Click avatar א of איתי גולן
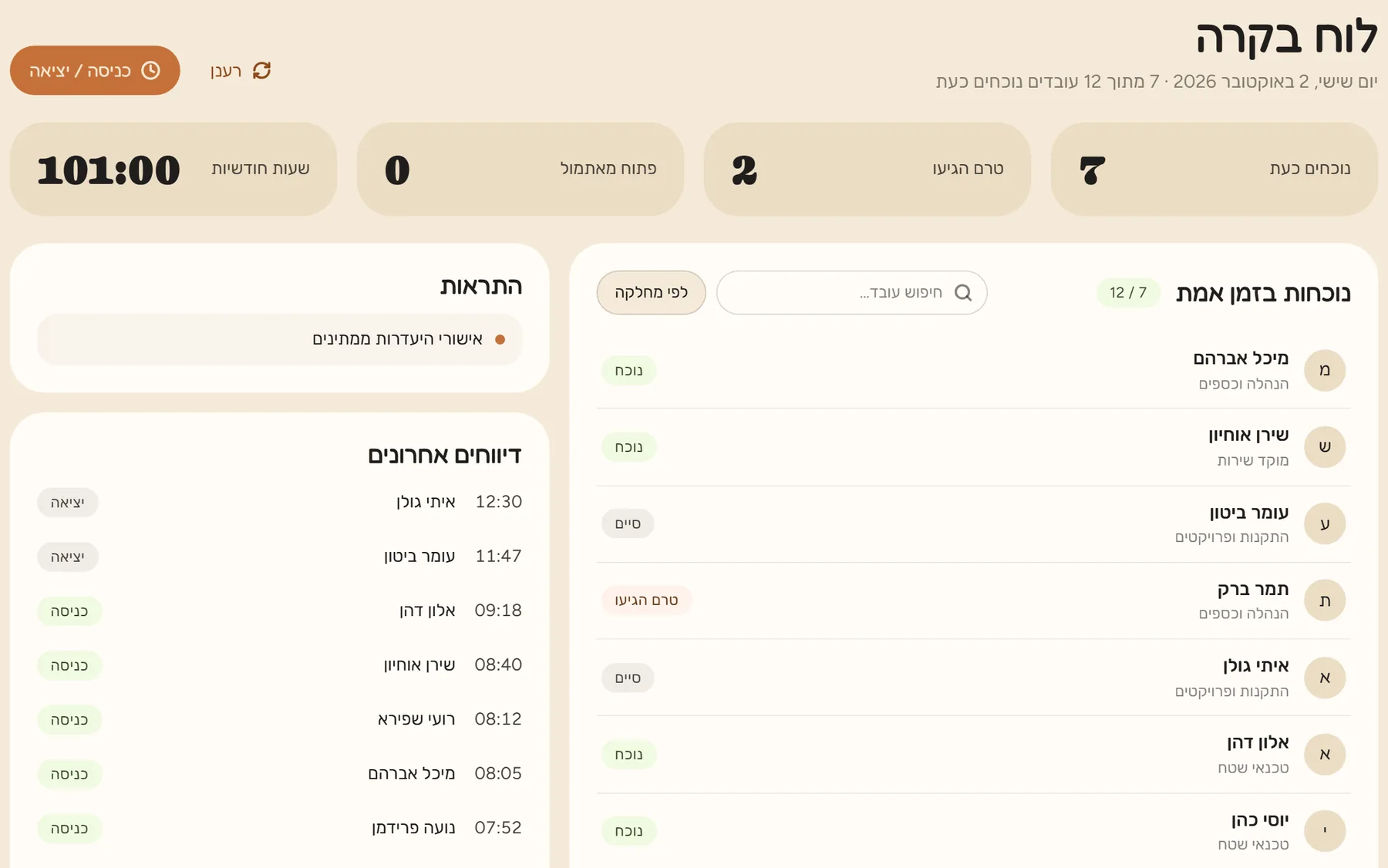Image resolution: width=1388 pixels, height=868 pixels. 1325,678
